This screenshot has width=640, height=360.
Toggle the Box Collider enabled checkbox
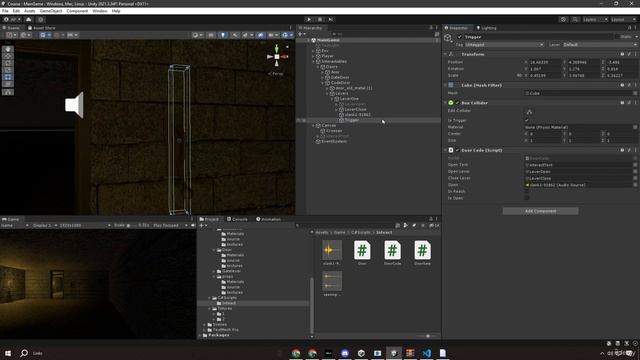coord(457,103)
